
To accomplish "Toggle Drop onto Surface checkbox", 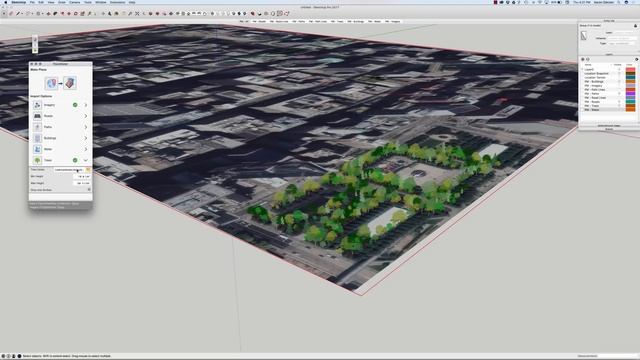I will (x=89, y=189).
